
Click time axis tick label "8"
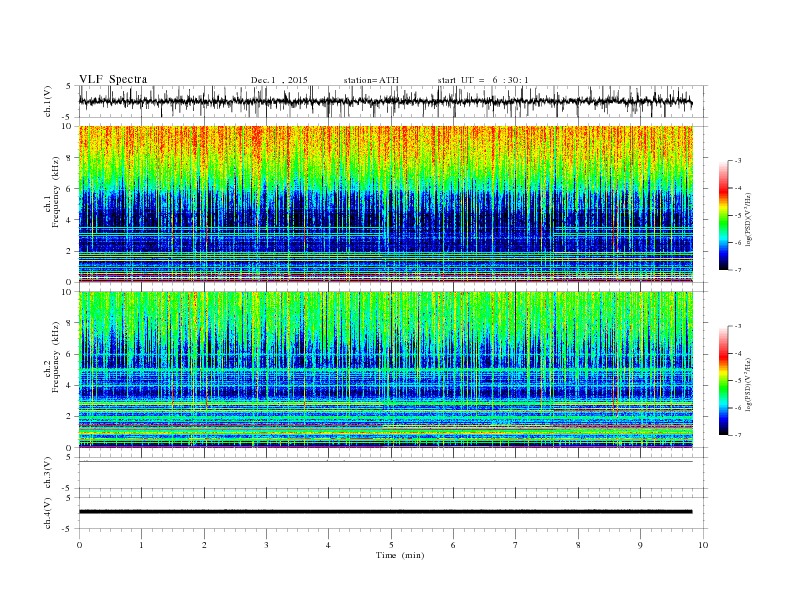point(578,545)
